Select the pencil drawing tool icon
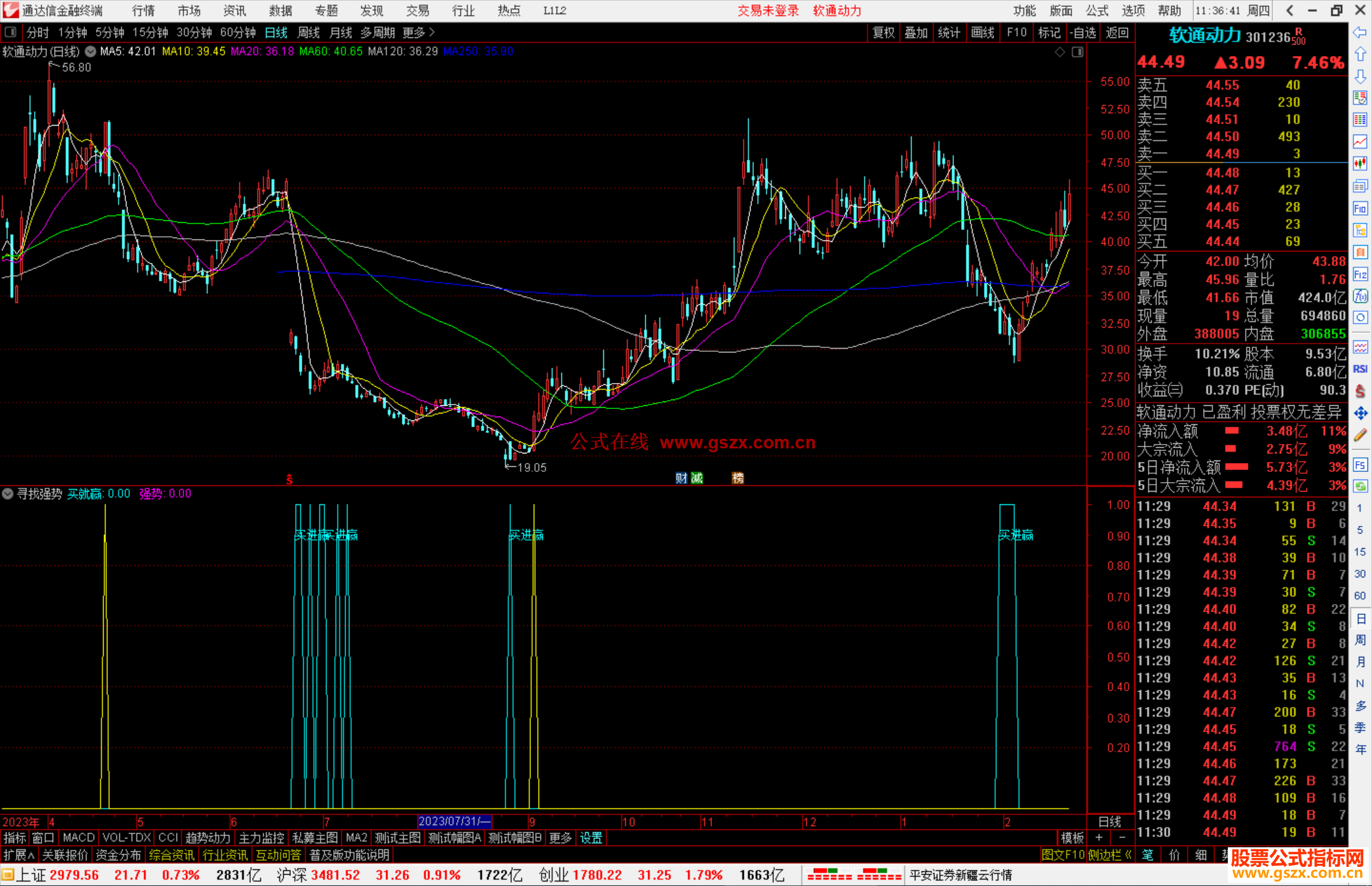The height and width of the screenshot is (886, 1372). pyautogui.click(x=1360, y=435)
